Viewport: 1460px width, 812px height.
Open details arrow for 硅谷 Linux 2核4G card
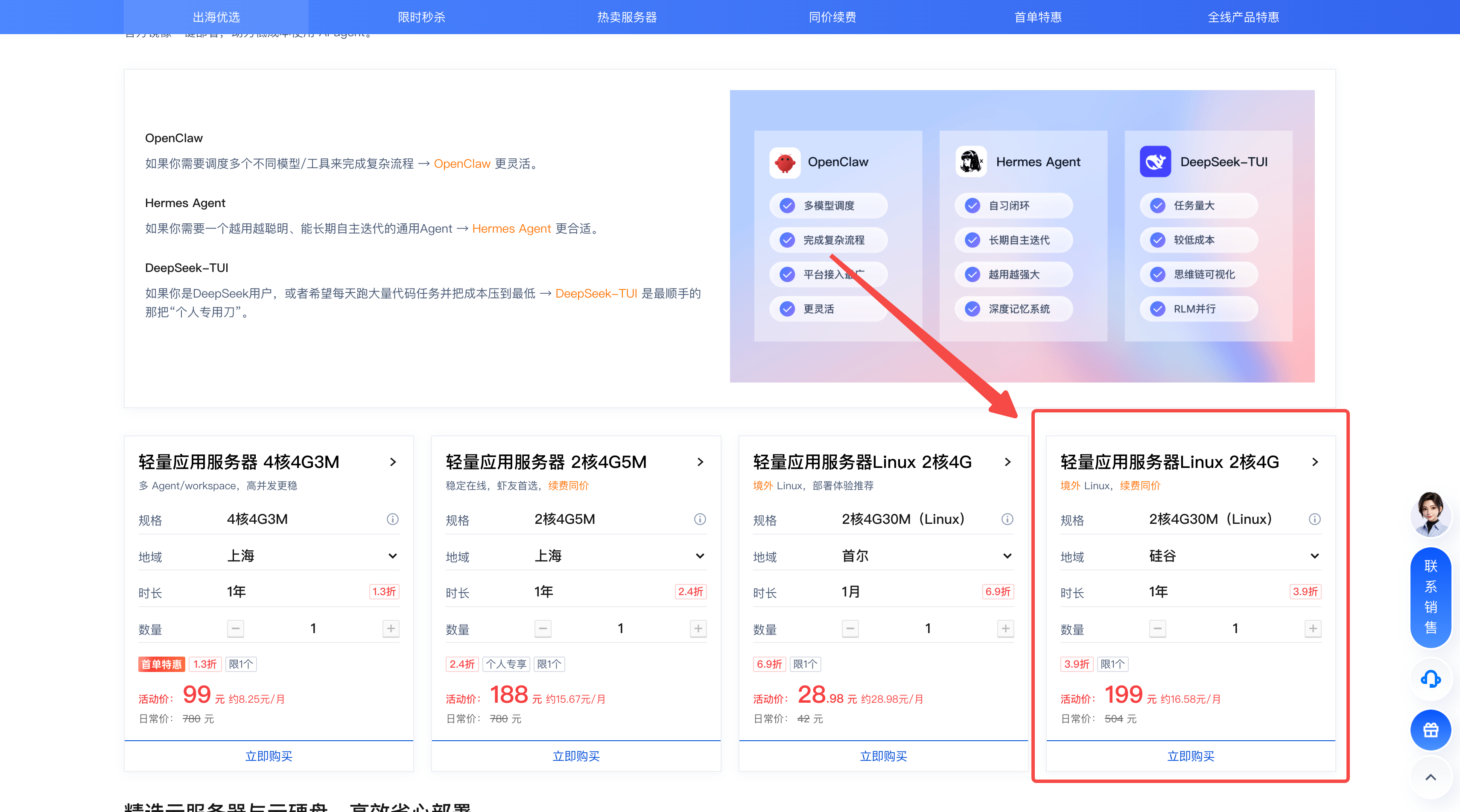(x=1315, y=462)
